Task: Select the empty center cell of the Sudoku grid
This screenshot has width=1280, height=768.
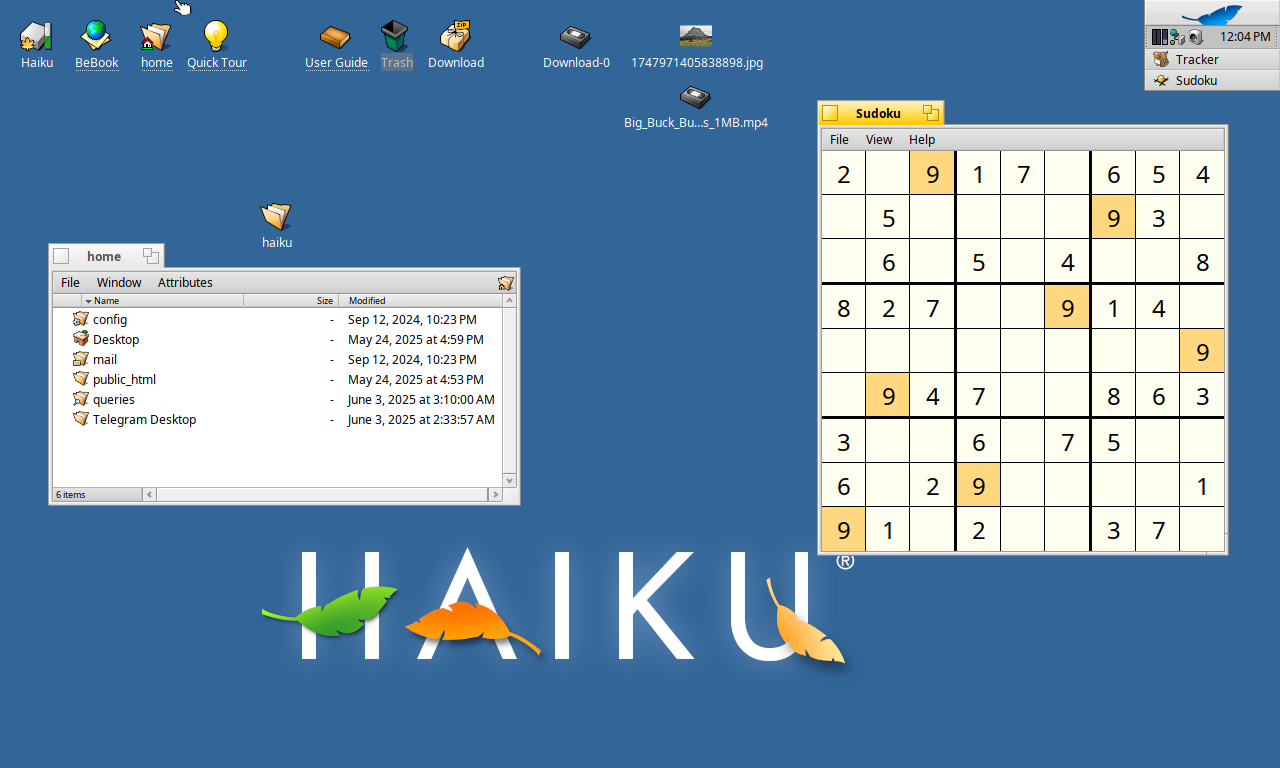Action: coord(1023,351)
